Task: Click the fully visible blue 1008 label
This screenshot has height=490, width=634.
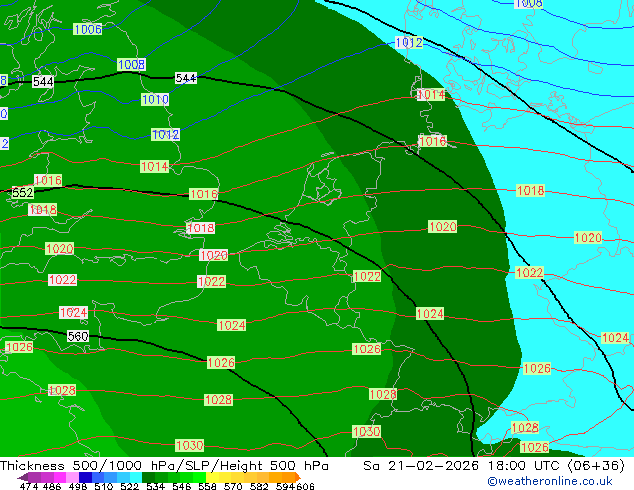Action: (131, 64)
